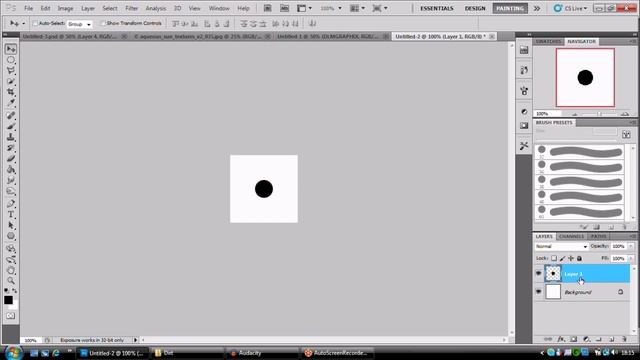640x360 pixels.
Task: Hide the Background layer eye icon
Action: [x=538, y=292]
